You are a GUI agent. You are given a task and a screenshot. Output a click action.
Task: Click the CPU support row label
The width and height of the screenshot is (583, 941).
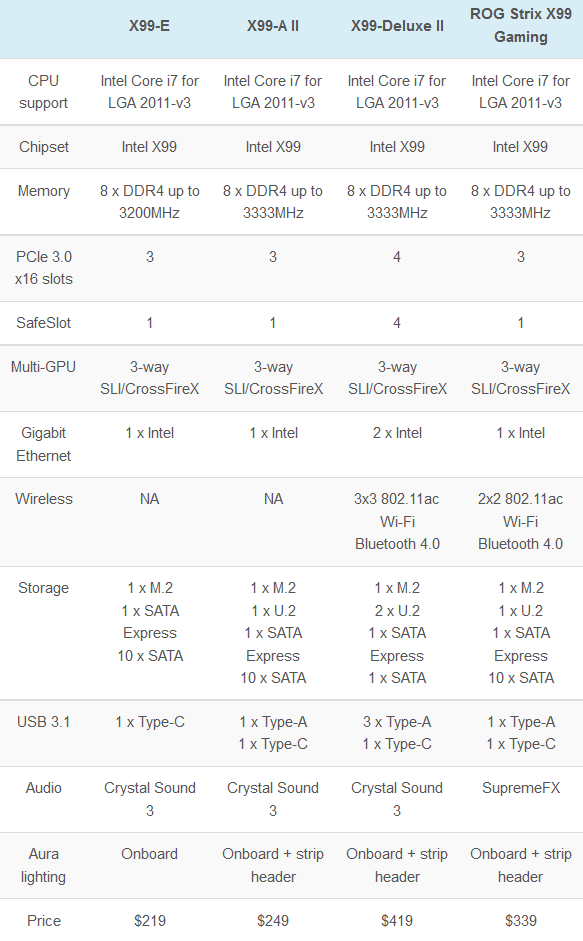[43, 92]
